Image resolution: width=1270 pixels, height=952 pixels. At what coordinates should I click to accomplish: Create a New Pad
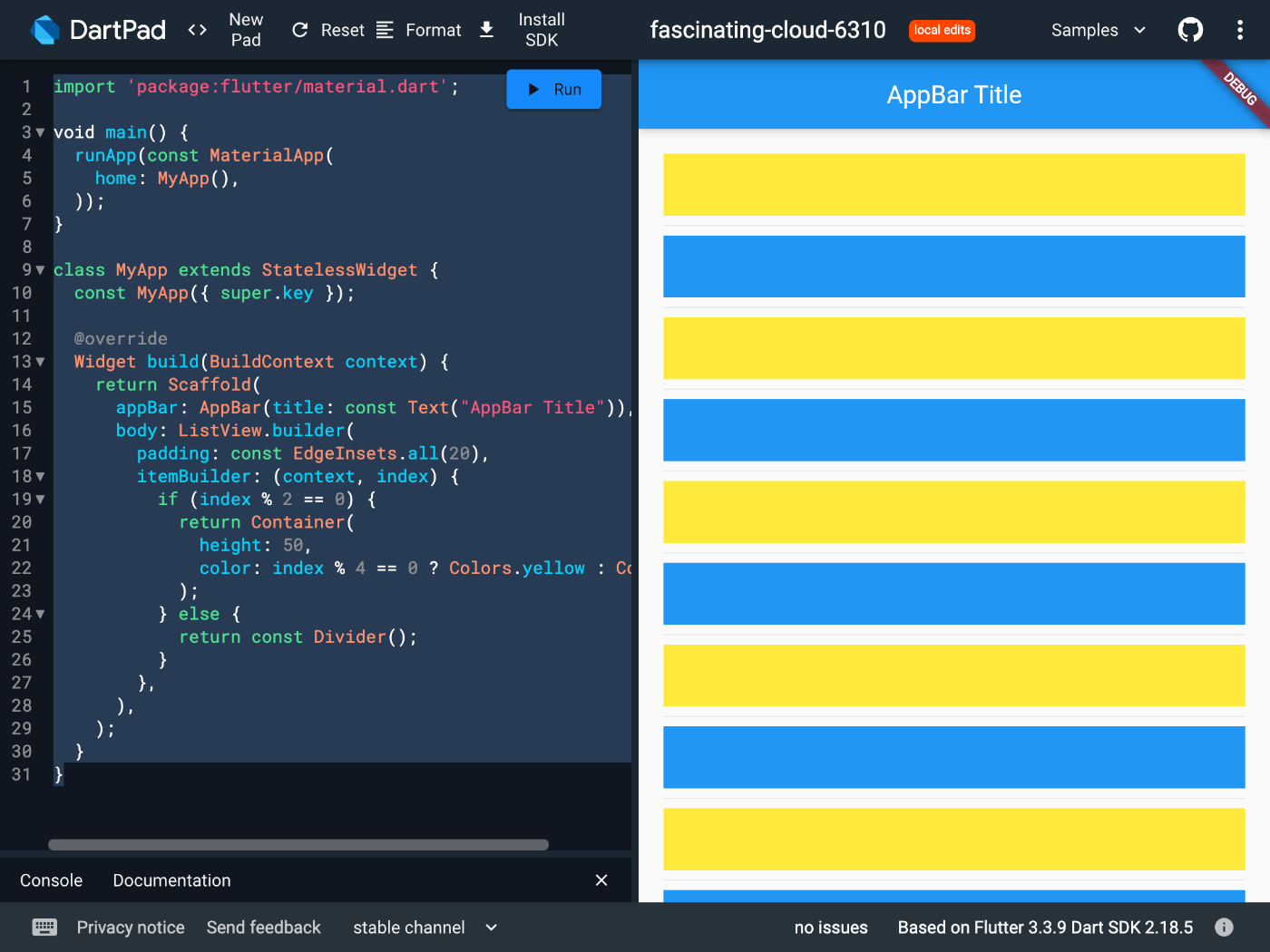[x=245, y=30]
